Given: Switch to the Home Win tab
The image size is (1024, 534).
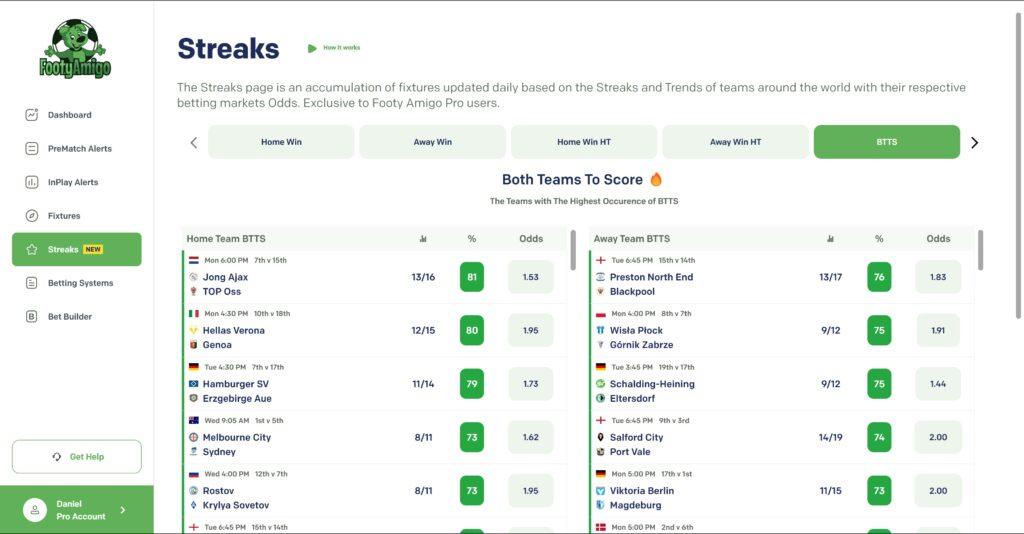Looking at the screenshot, I should (281, 142).
